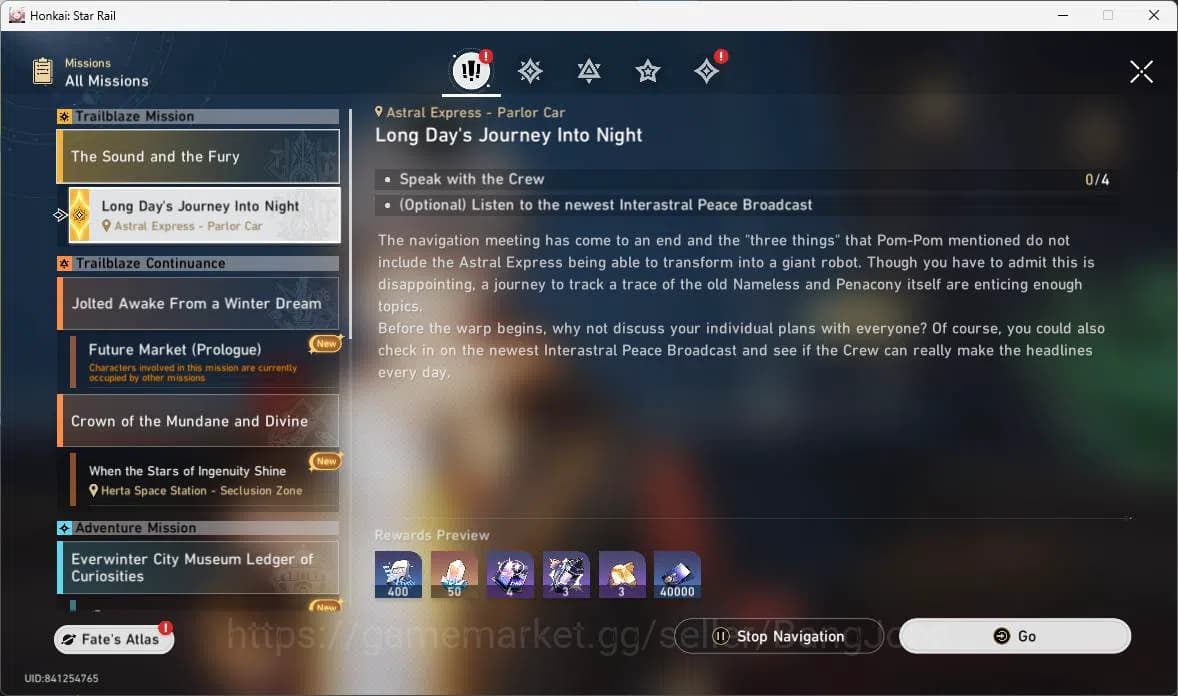Click the arrow icon in the Go button
Viewport: 1178px width, 696px height.
(1001, 636)
